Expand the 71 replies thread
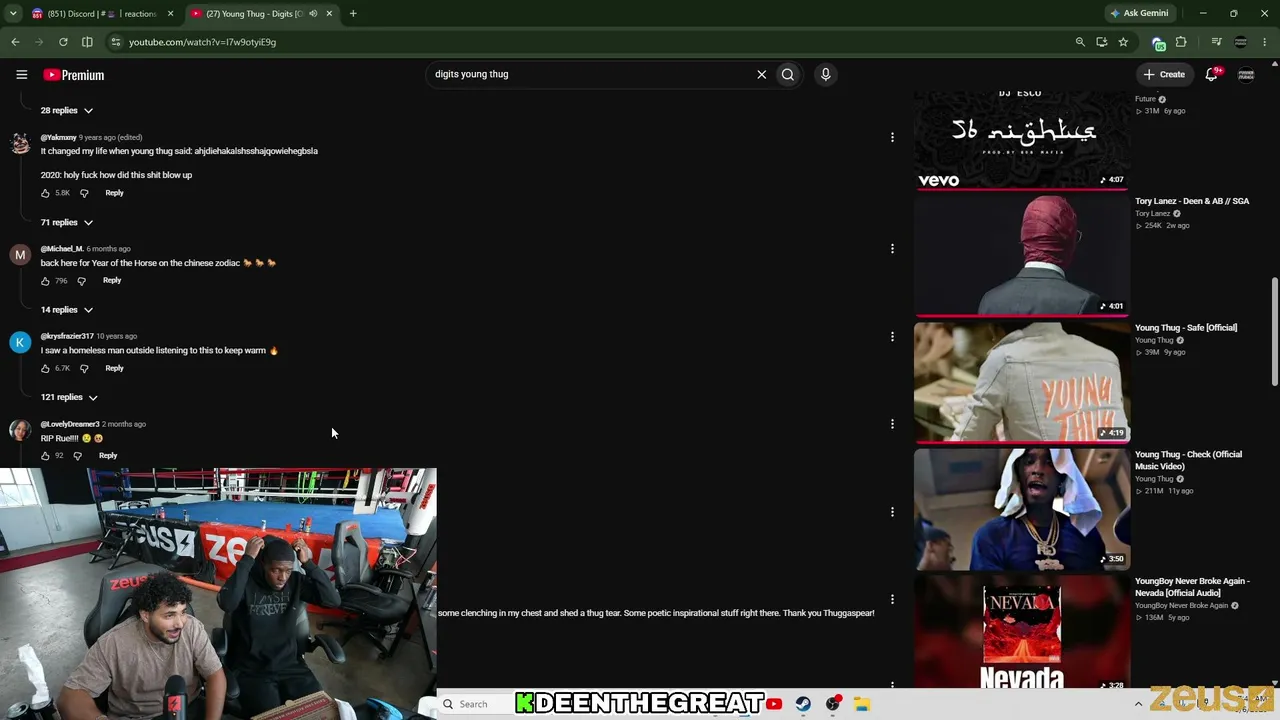Viewport: 1280px width, 720px height. coord(66,223)
